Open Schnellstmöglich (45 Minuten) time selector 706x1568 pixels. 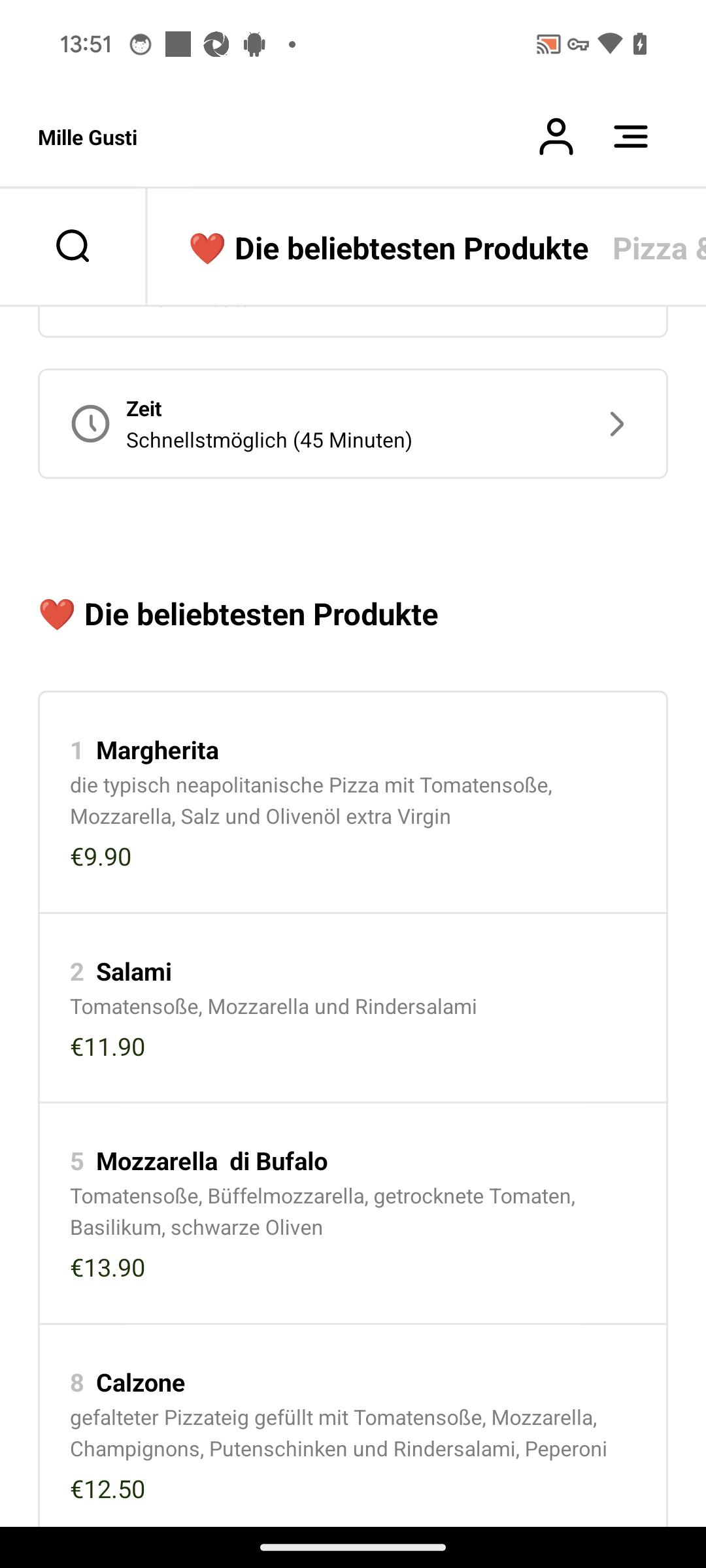tap(353, 424)
